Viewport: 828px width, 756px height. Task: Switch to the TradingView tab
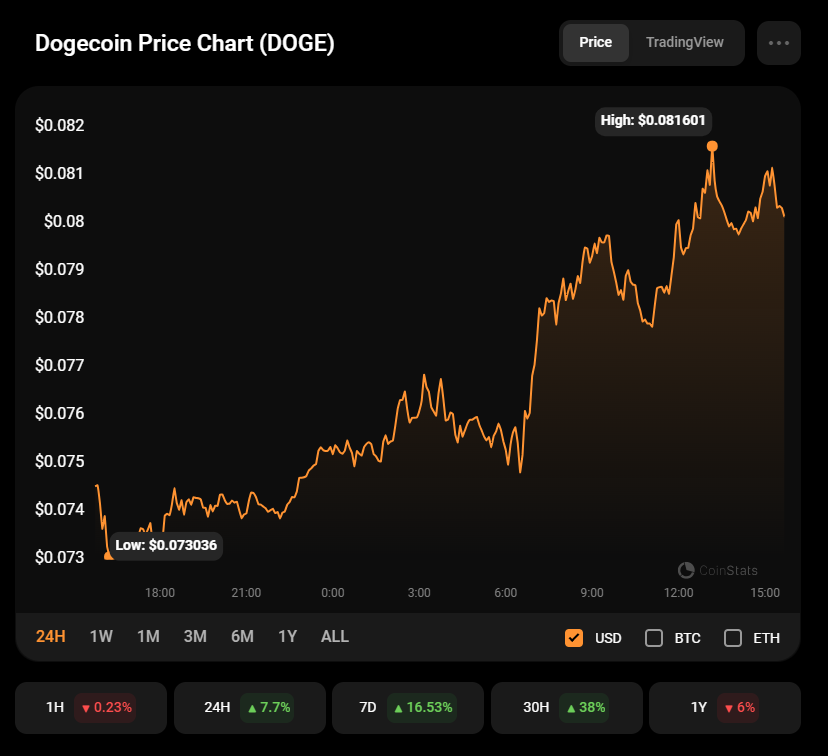pos(684,43)
